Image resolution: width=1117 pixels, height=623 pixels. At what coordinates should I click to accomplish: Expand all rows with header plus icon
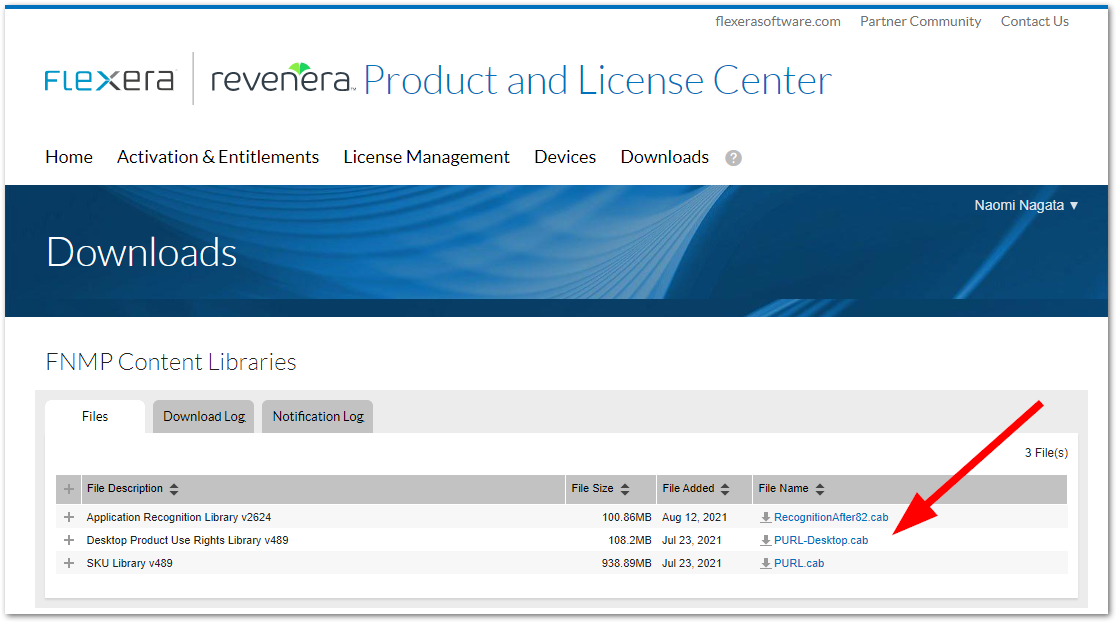pyautogui.click(x=69, y=489)
